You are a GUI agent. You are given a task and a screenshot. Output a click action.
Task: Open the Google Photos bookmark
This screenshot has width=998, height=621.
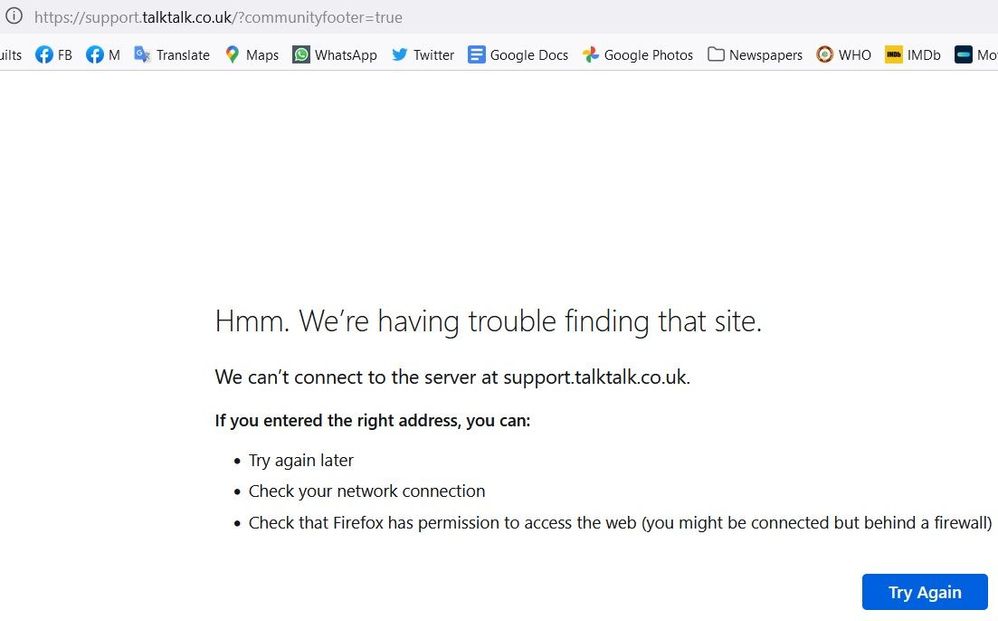click(x=637, y=55)
